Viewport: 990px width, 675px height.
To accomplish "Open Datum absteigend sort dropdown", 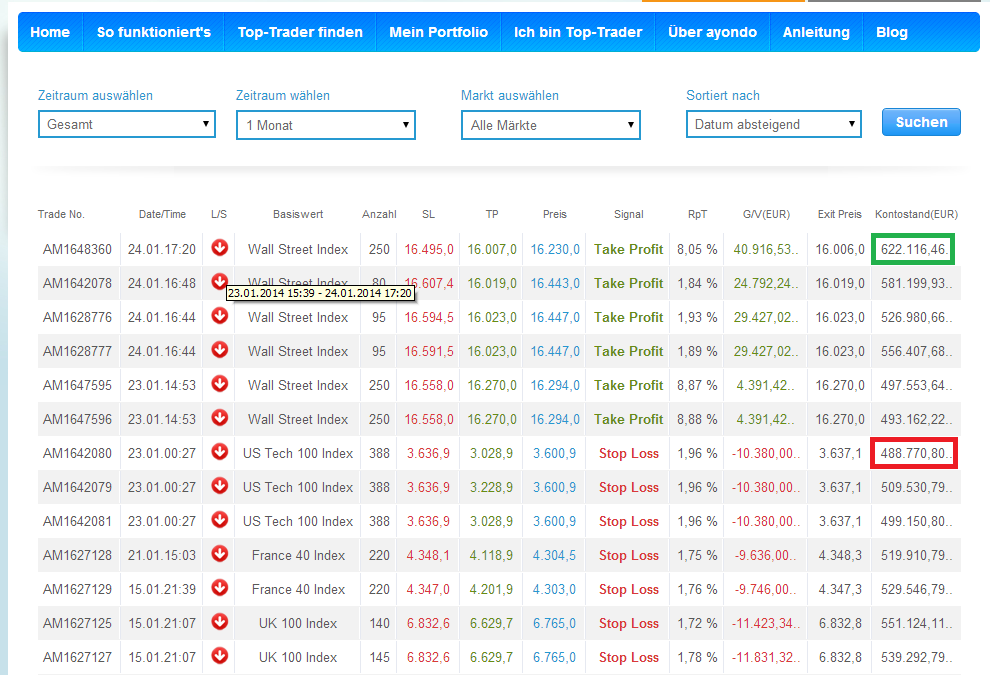I will 774,125.
